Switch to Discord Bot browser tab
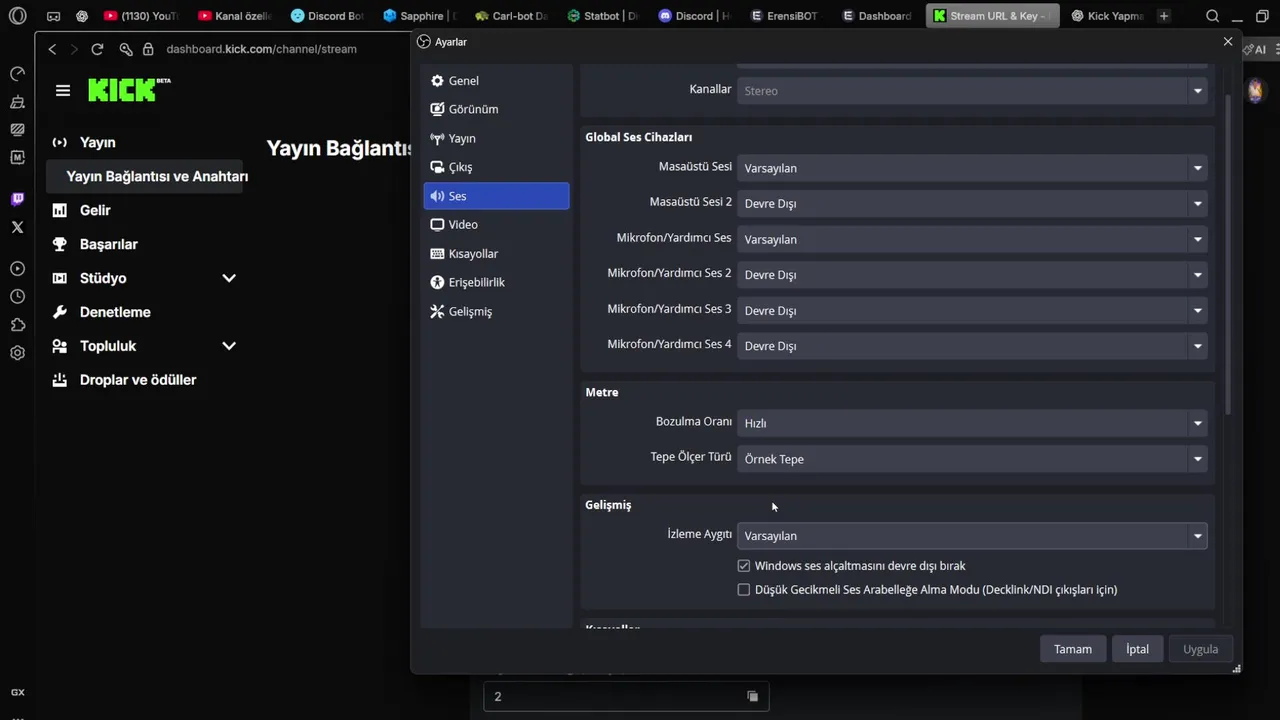The width and height of the screenshot is (1280, 720). click(x=327, y=16)
